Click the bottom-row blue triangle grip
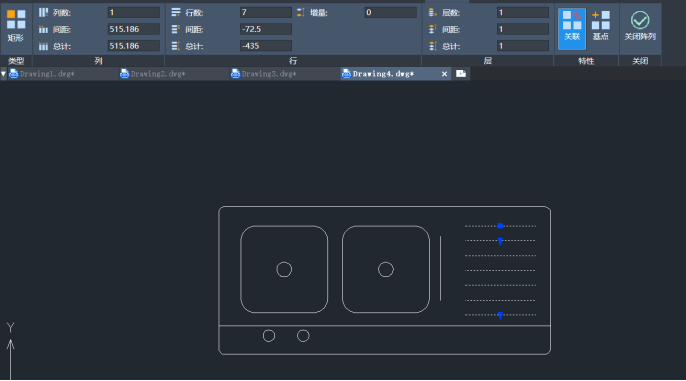This screenshot has width=686, height=381. [500, 315]
